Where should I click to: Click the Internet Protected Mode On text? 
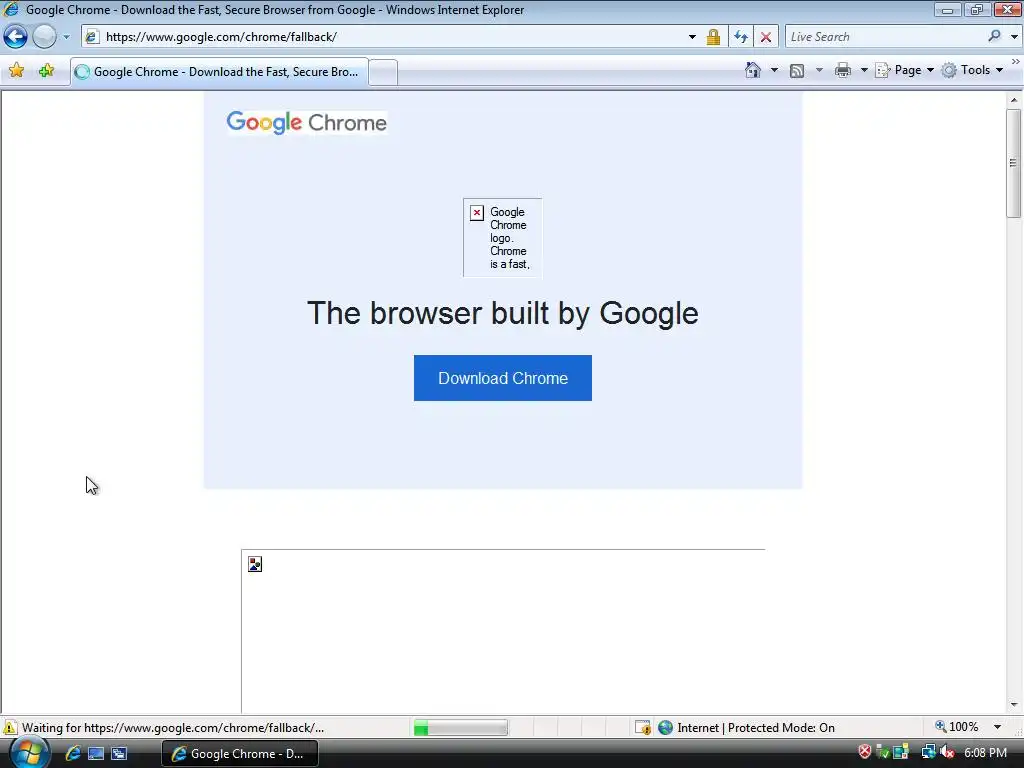click(756, 728)
